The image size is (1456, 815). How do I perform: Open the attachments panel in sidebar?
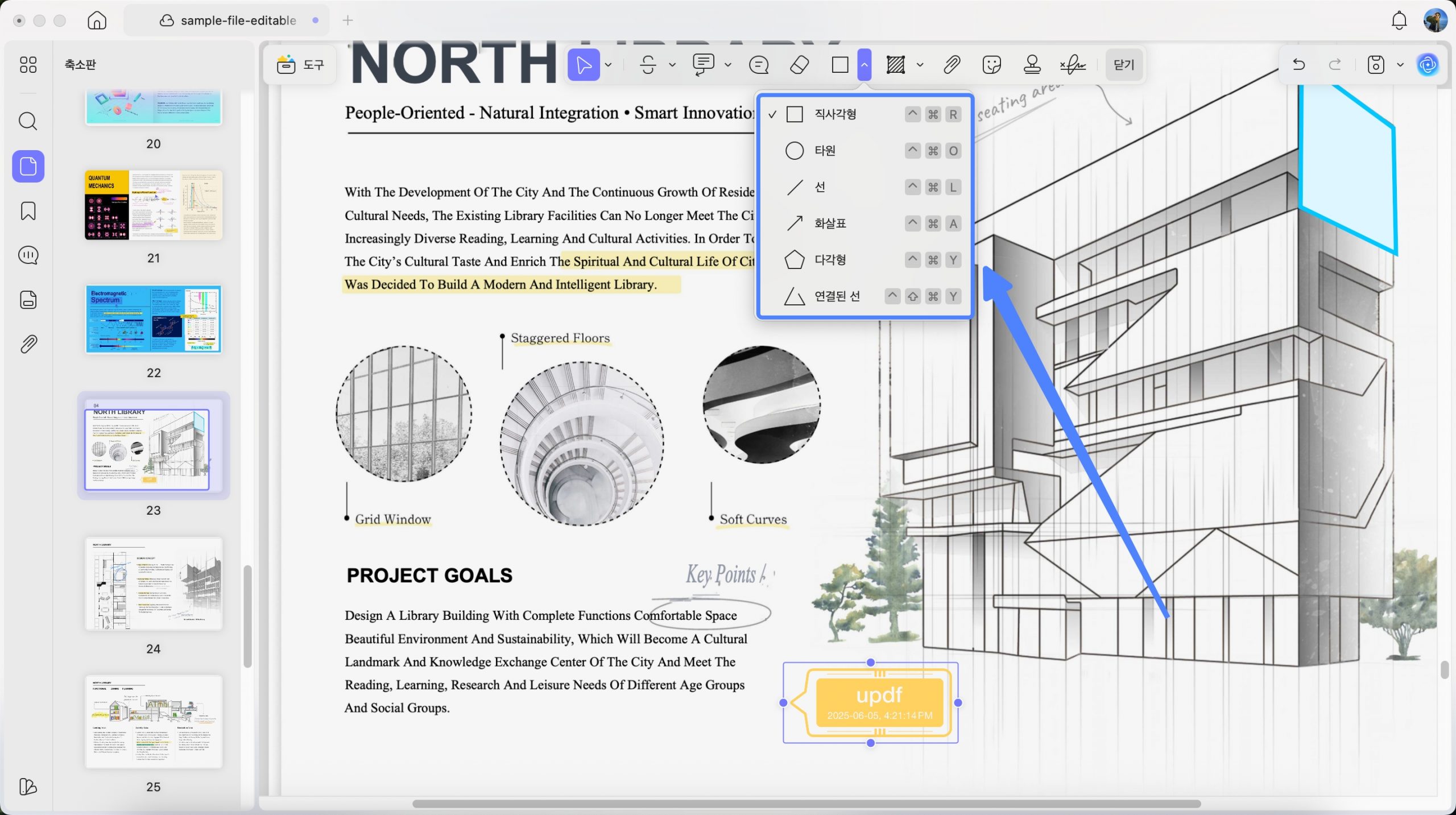[x=28, y=344]
